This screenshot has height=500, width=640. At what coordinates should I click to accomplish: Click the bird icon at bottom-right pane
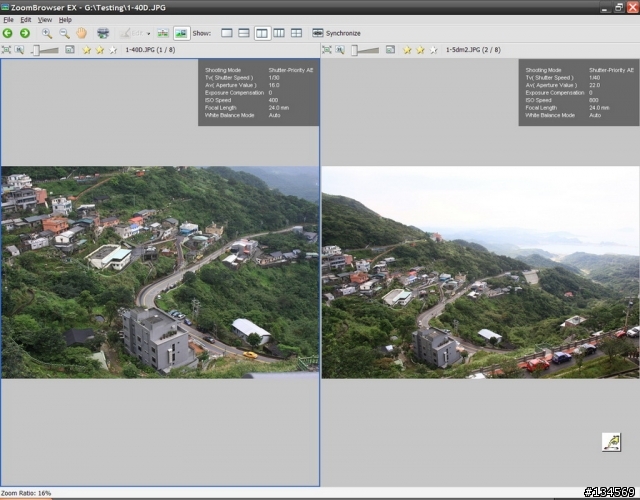(x=611, y=442)
